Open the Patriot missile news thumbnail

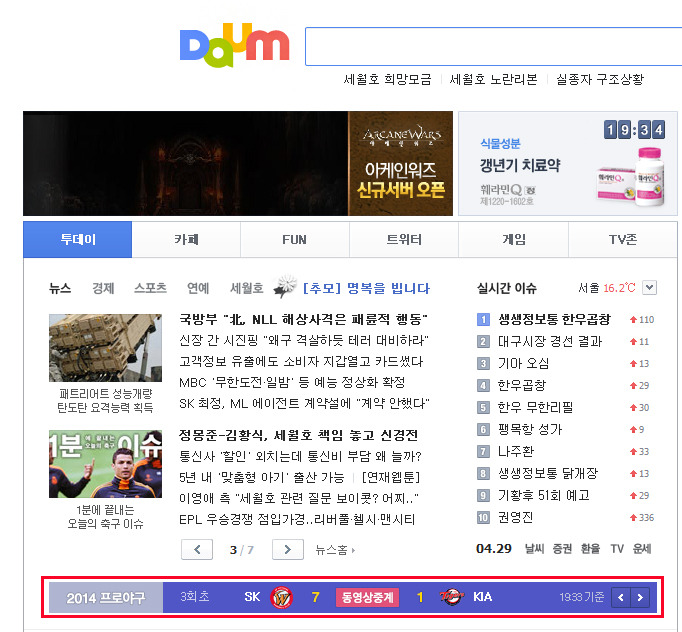point(105,348)
